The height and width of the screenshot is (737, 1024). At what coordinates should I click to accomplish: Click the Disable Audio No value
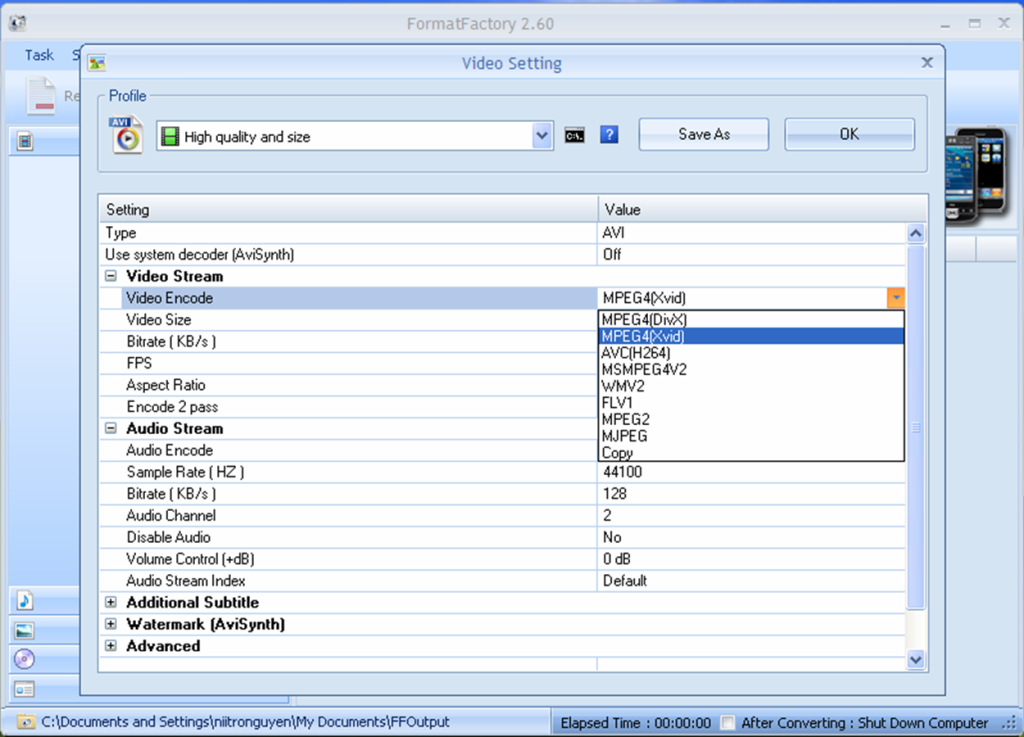click(x=612, y=537)
